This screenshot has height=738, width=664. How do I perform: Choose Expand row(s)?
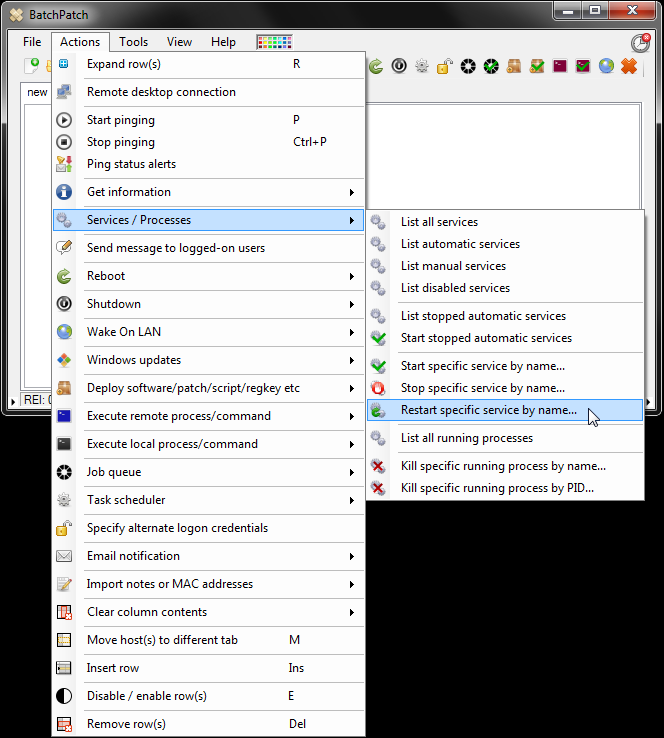209,64
